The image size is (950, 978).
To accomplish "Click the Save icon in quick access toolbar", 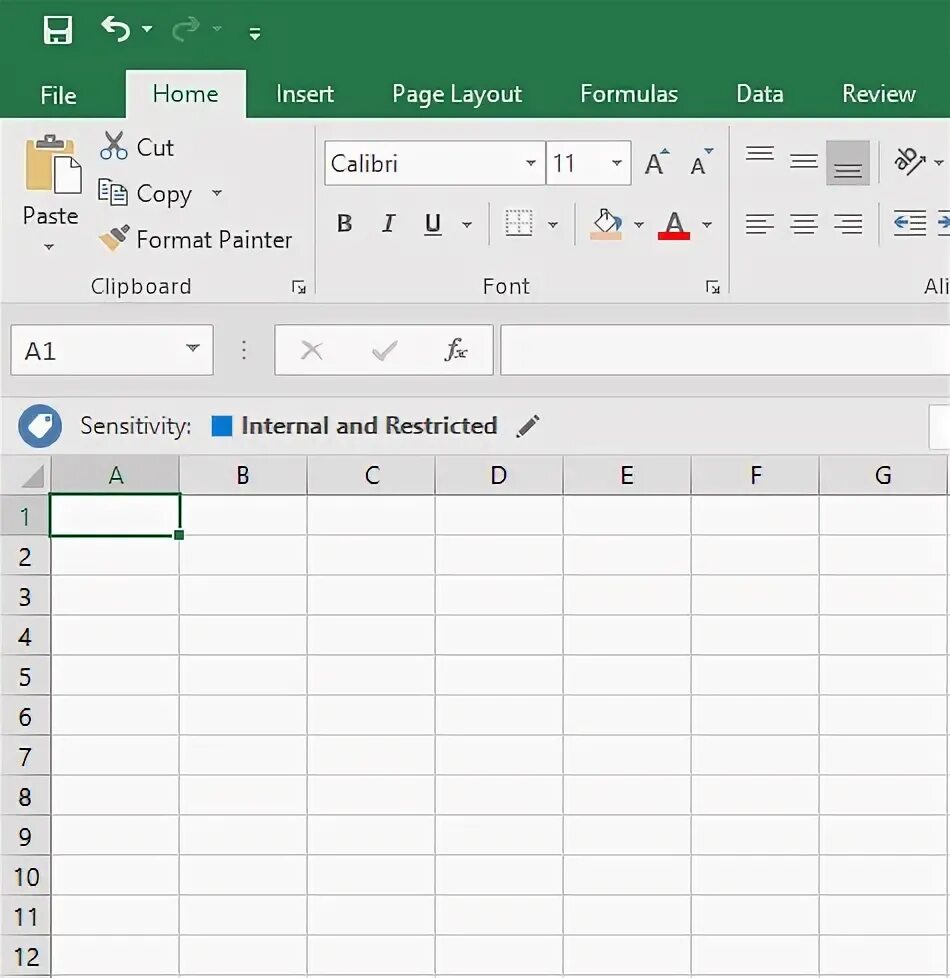I will click(x=57, y=30).
